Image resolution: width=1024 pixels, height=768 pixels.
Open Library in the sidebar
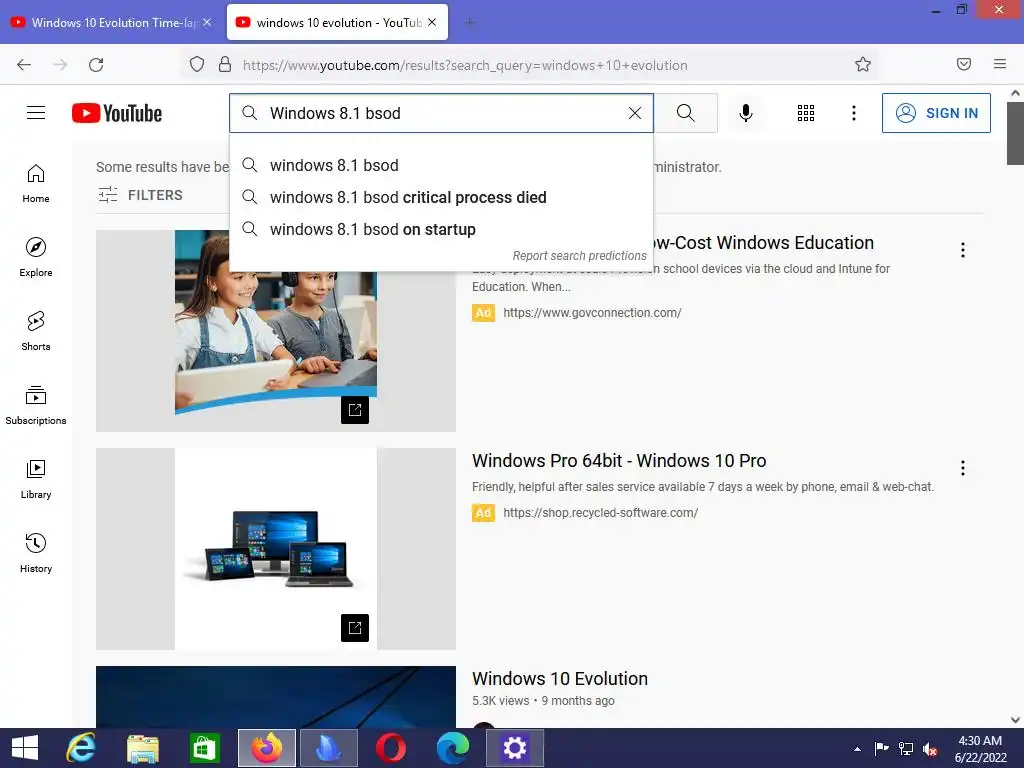(36, 479)
